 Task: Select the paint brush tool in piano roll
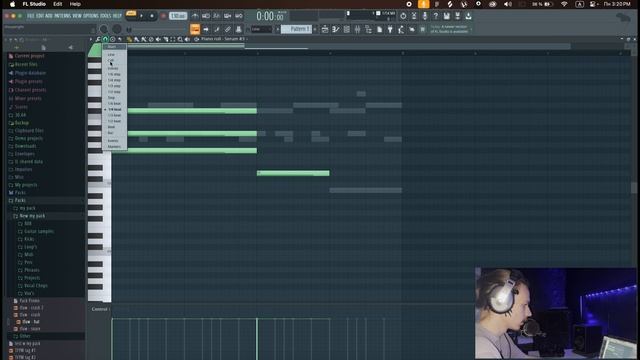point(136,39)
